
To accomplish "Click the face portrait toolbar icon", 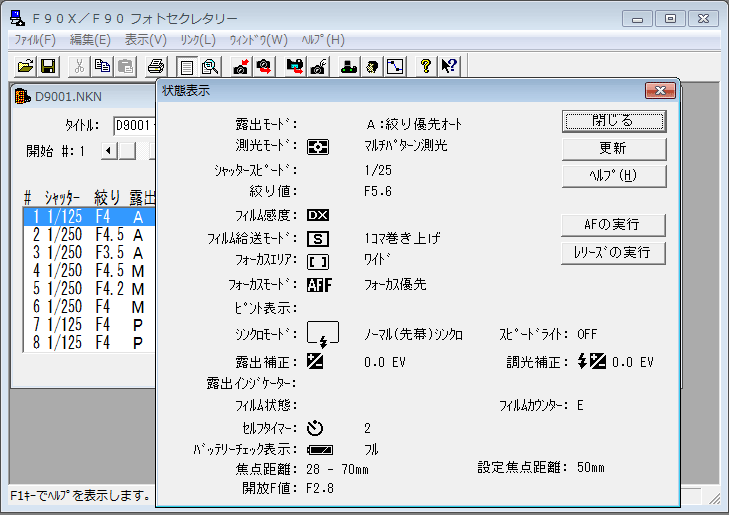I will click(x=372, y=66).
